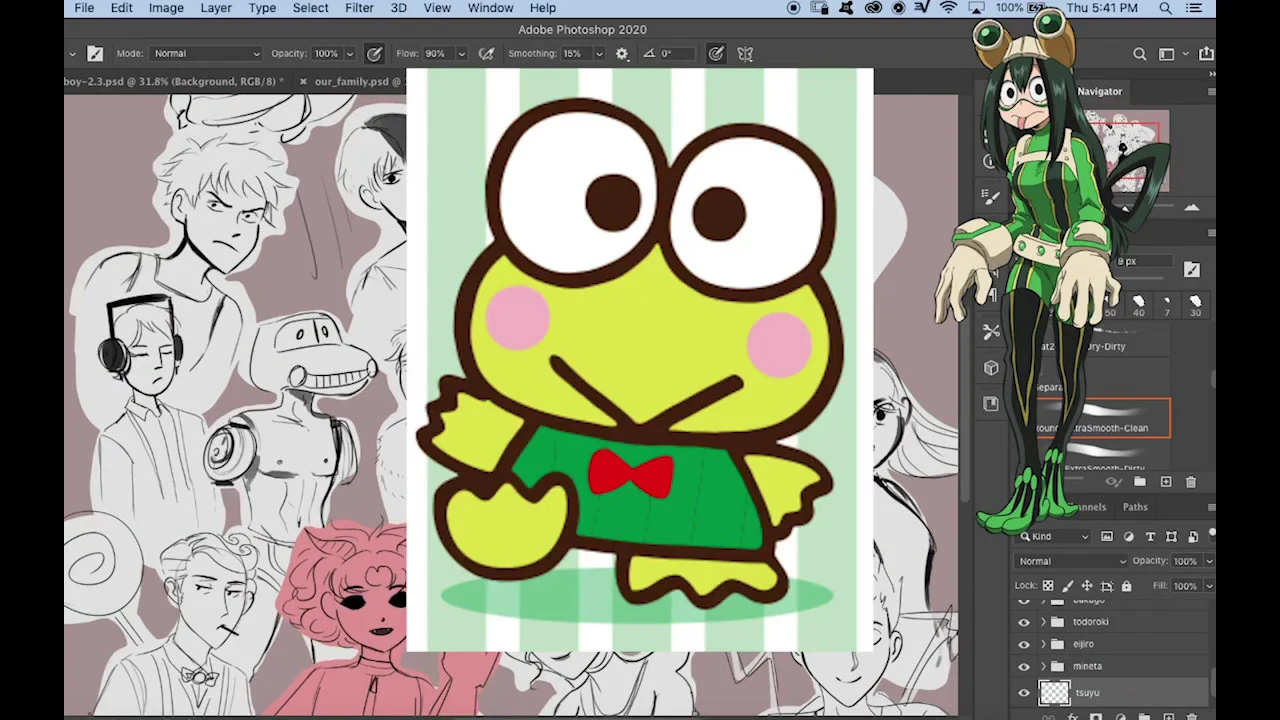Hide the mineta layer group
The width and height of the screenshot is (1280, 720).
(1023, 667)
